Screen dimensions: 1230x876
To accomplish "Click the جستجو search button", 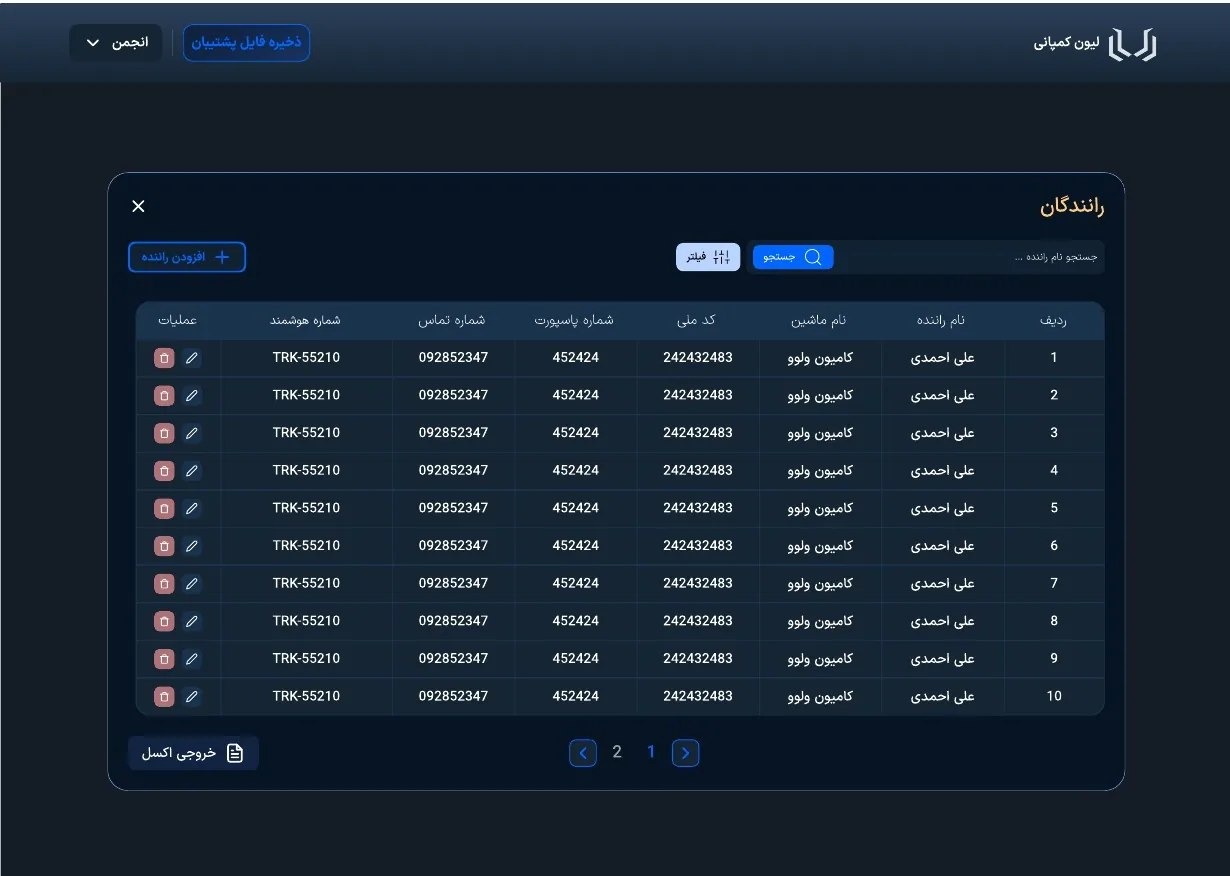I will [x=793, y=257].
